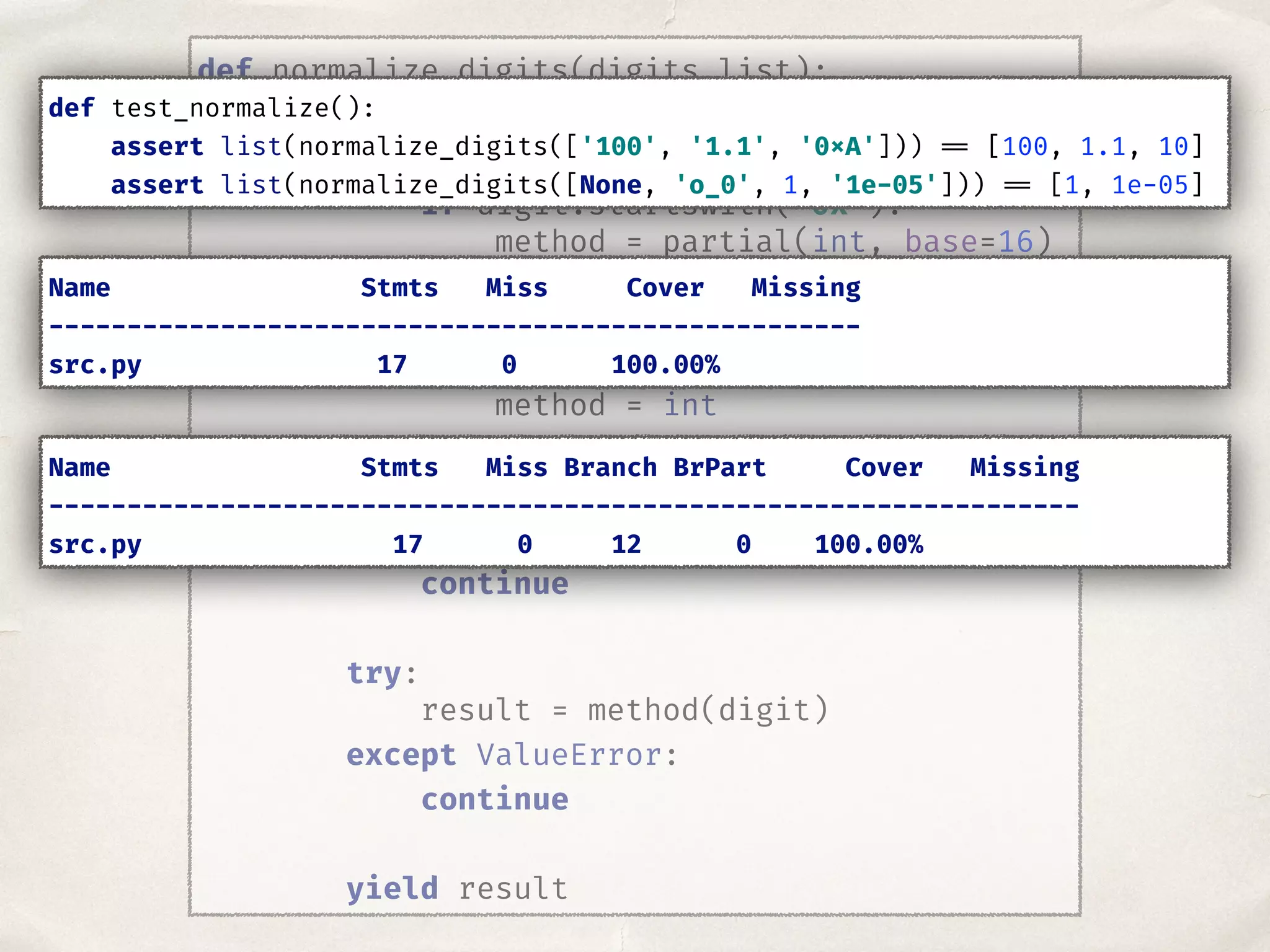Click the 'def' keyword before test_normalize

pos(71,108)
